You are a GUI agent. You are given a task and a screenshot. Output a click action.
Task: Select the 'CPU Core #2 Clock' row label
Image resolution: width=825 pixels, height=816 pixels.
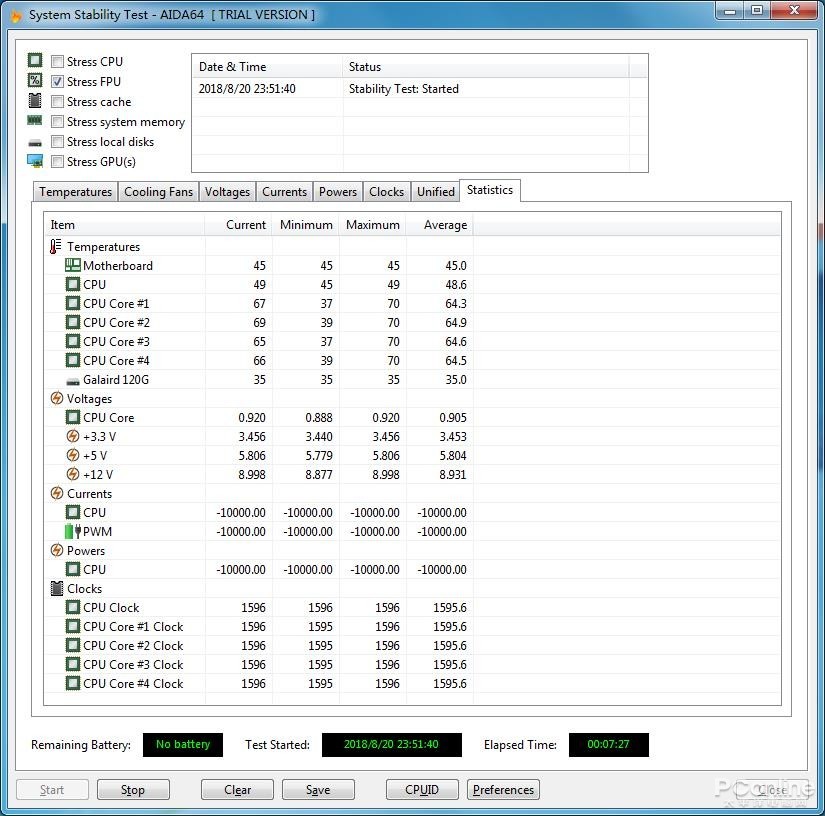[x=133, y=645]
